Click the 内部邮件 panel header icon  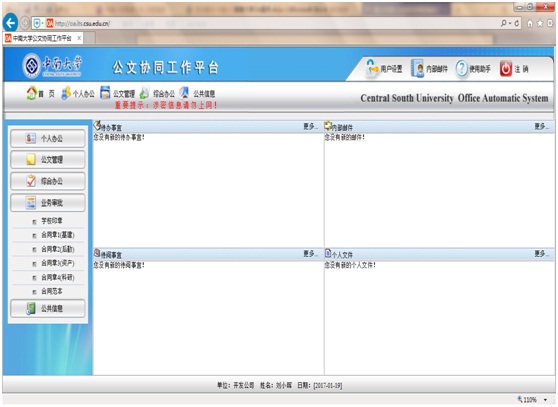point(328,125)
